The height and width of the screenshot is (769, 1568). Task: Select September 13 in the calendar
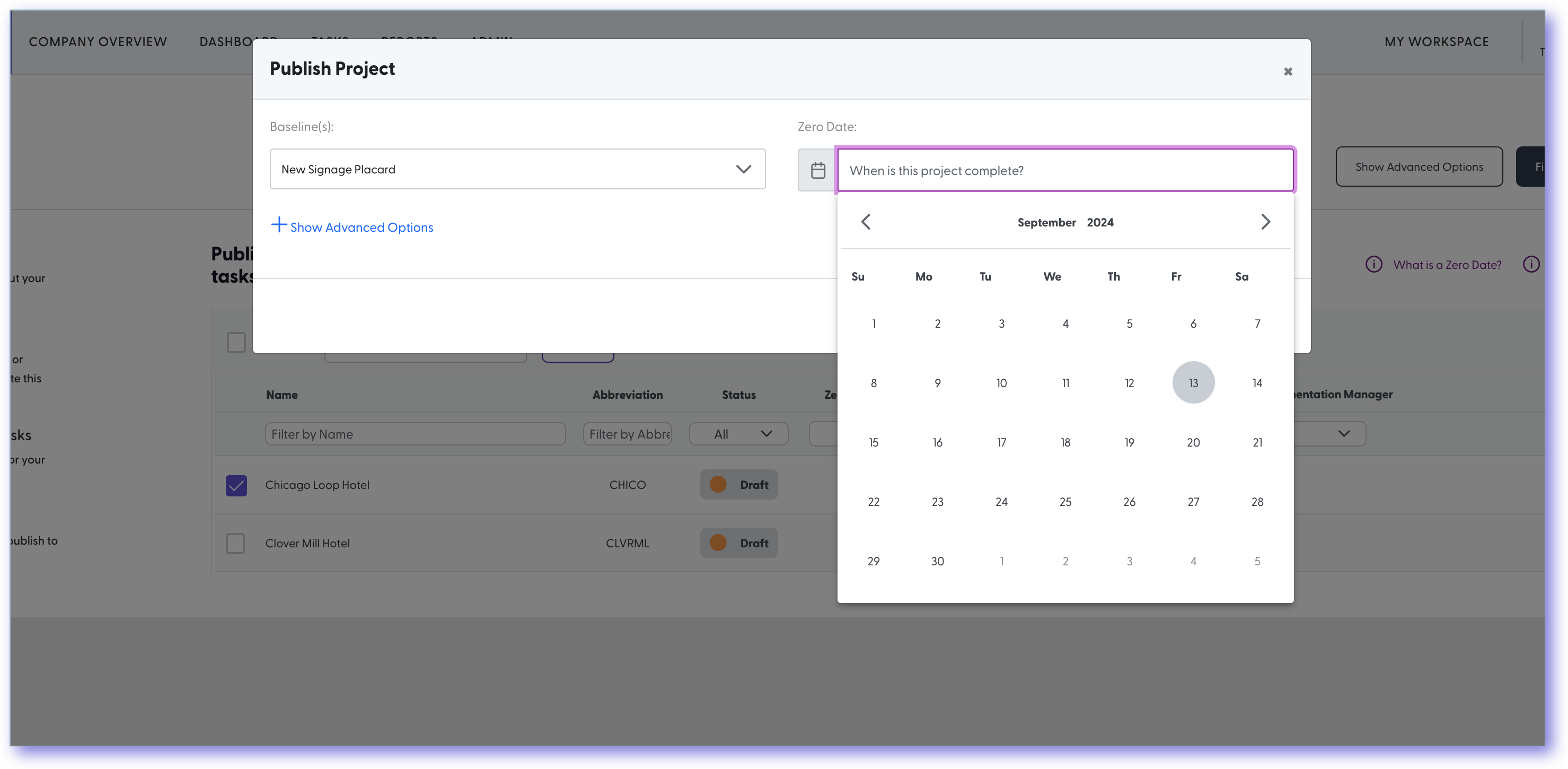click(1193, 383)
